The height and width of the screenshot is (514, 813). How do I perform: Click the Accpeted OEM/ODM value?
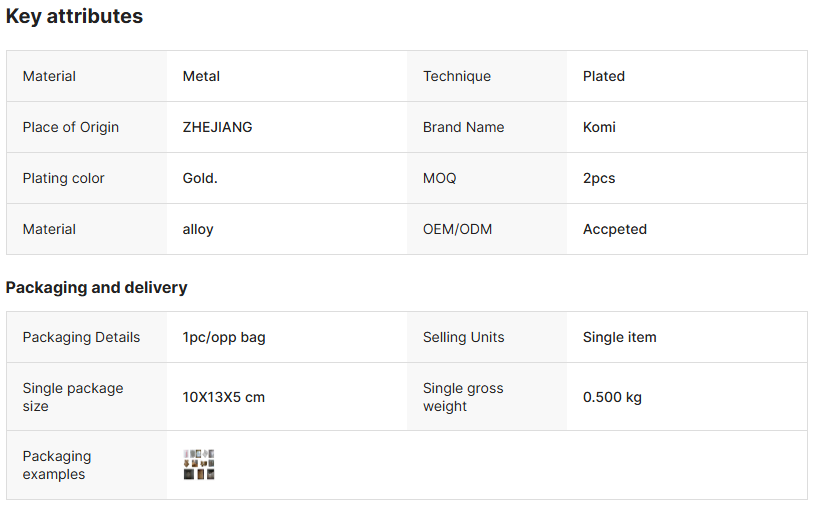click(615, 229)
